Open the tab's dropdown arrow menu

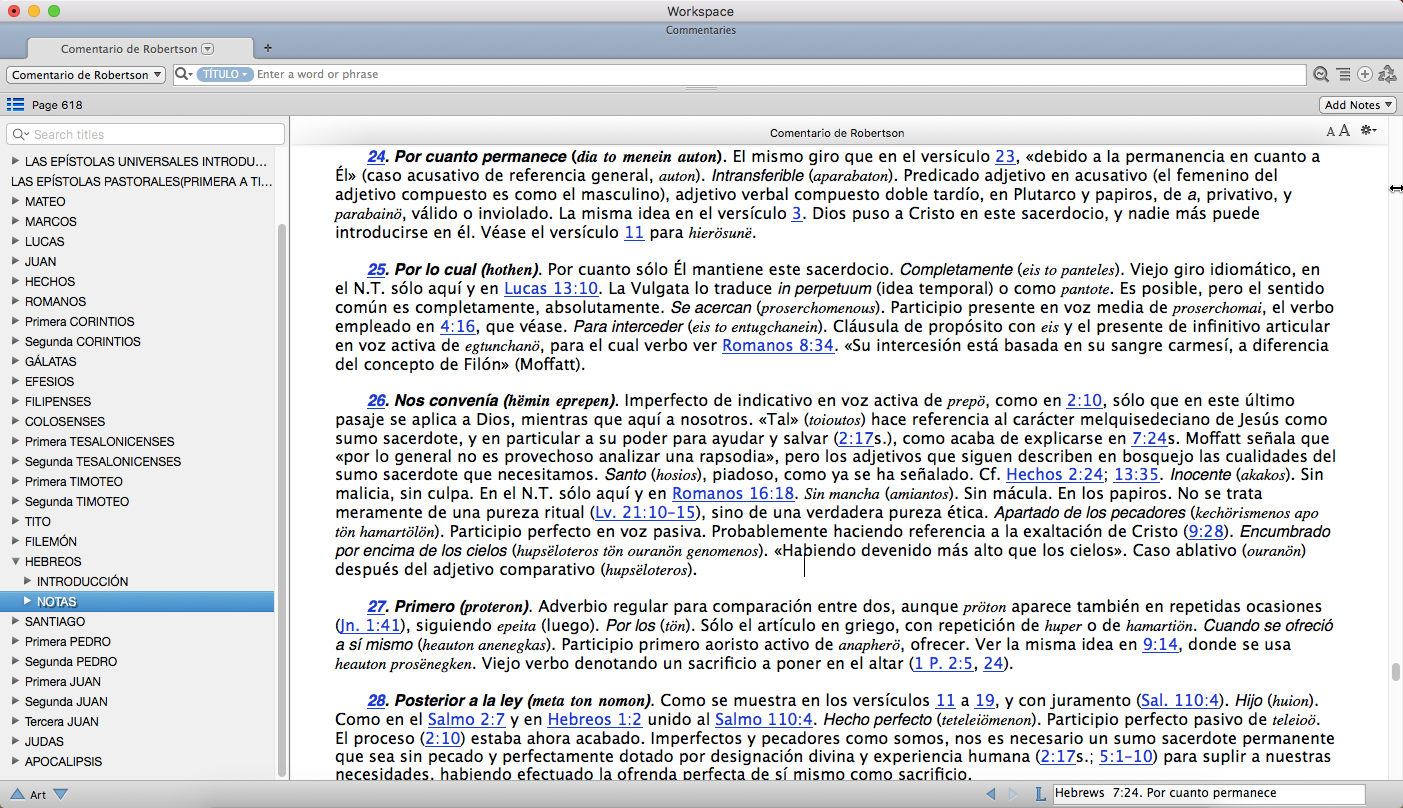click(208, 48)
